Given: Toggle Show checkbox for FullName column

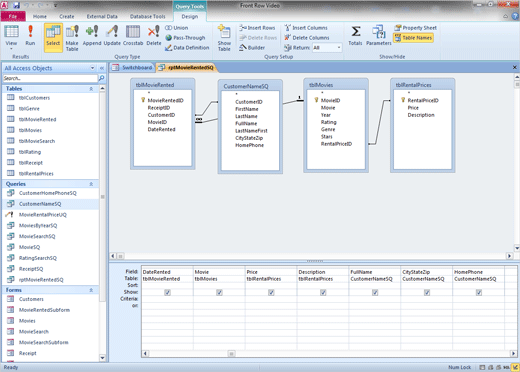Looking at the screenshot, I should 375,292.
